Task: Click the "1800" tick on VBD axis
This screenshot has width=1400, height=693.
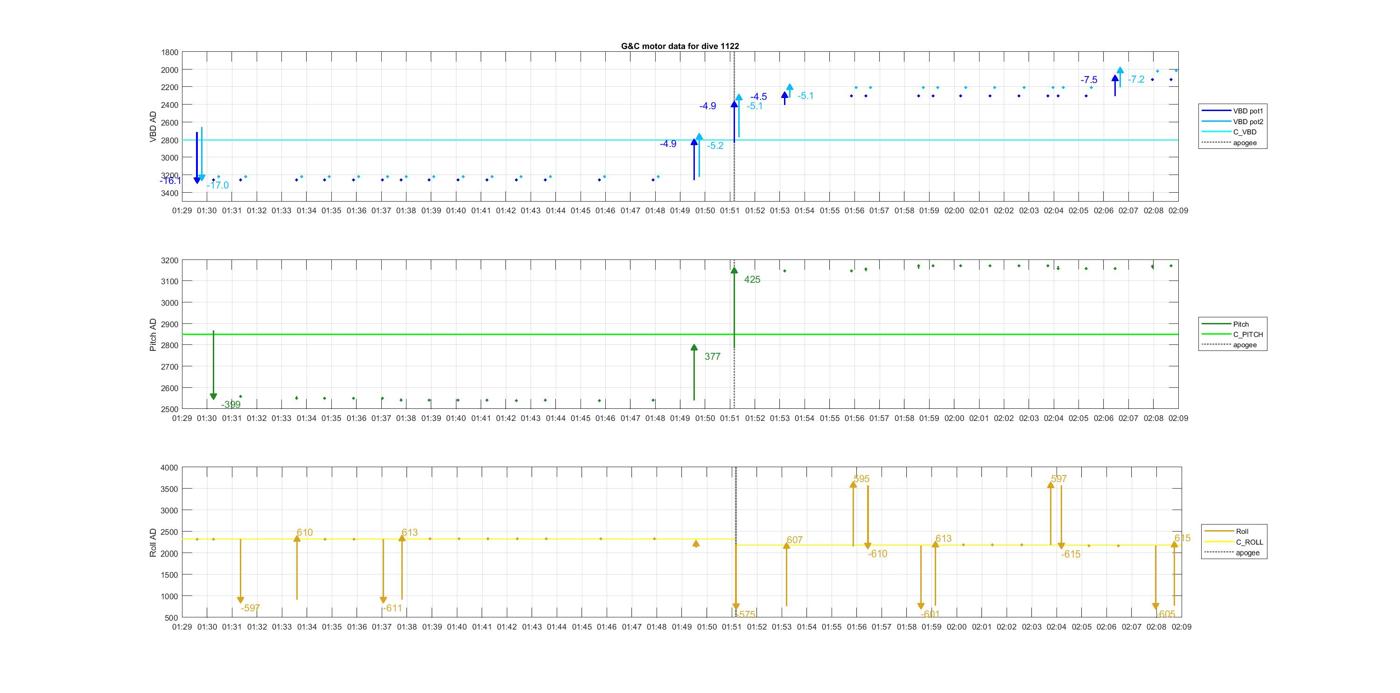Action: coord(170,52)
